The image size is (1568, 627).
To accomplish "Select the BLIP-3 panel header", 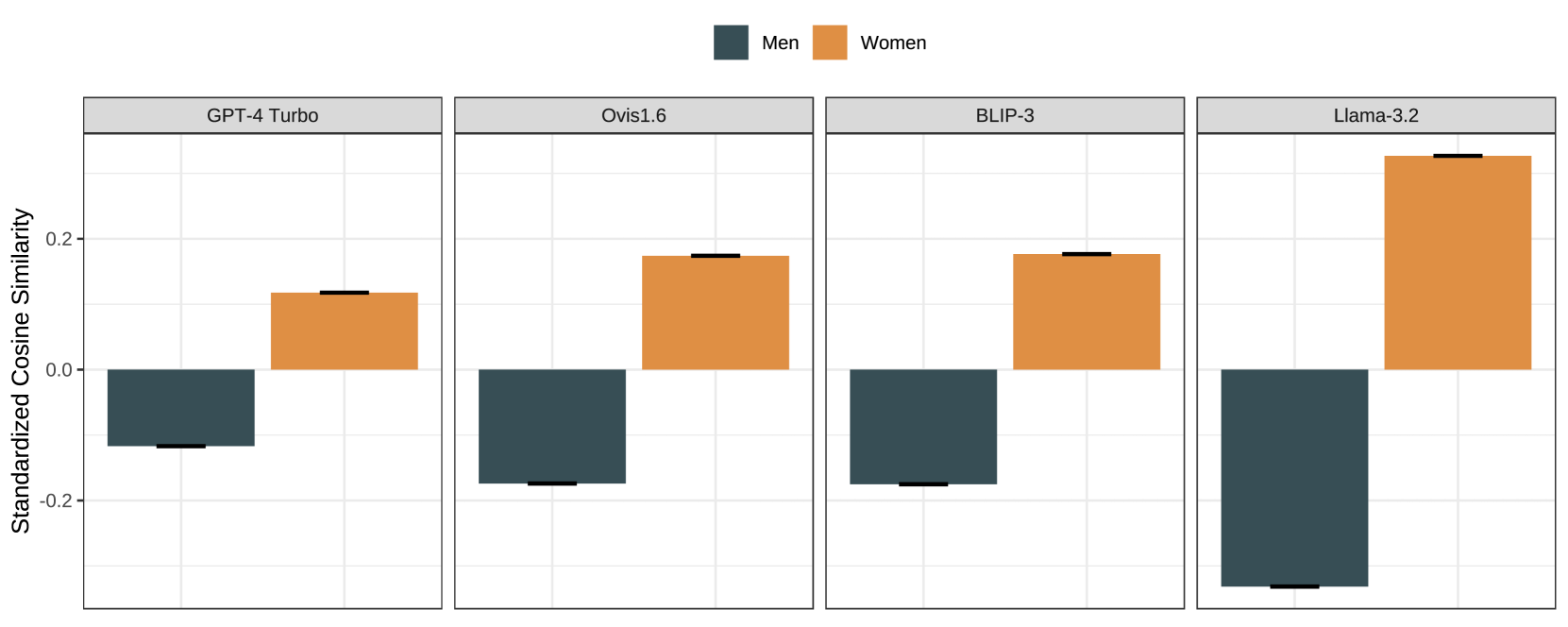I will (1004, 115).
